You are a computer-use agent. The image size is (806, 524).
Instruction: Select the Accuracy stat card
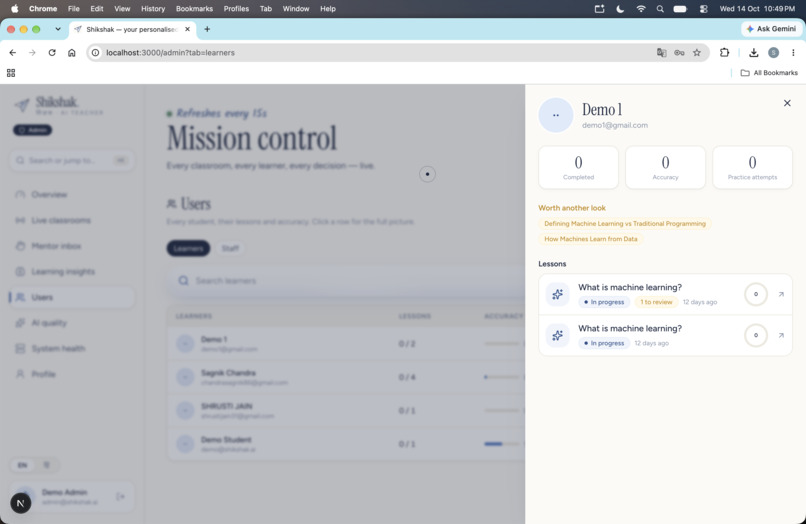[665, 167]
